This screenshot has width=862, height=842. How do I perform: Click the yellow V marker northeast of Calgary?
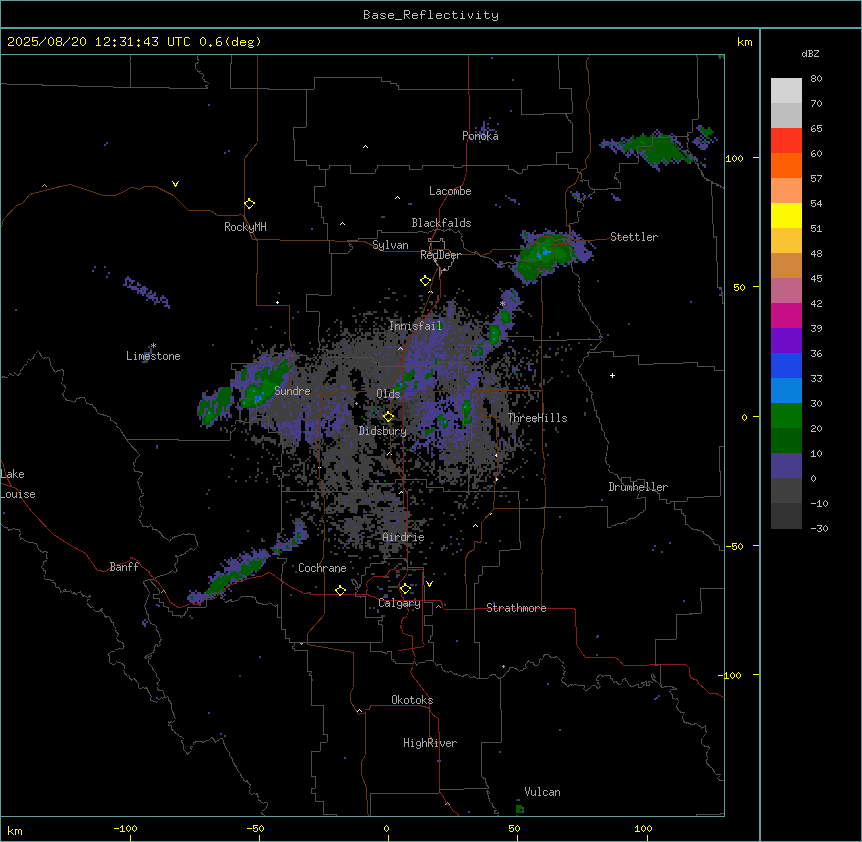coord(429,584)
